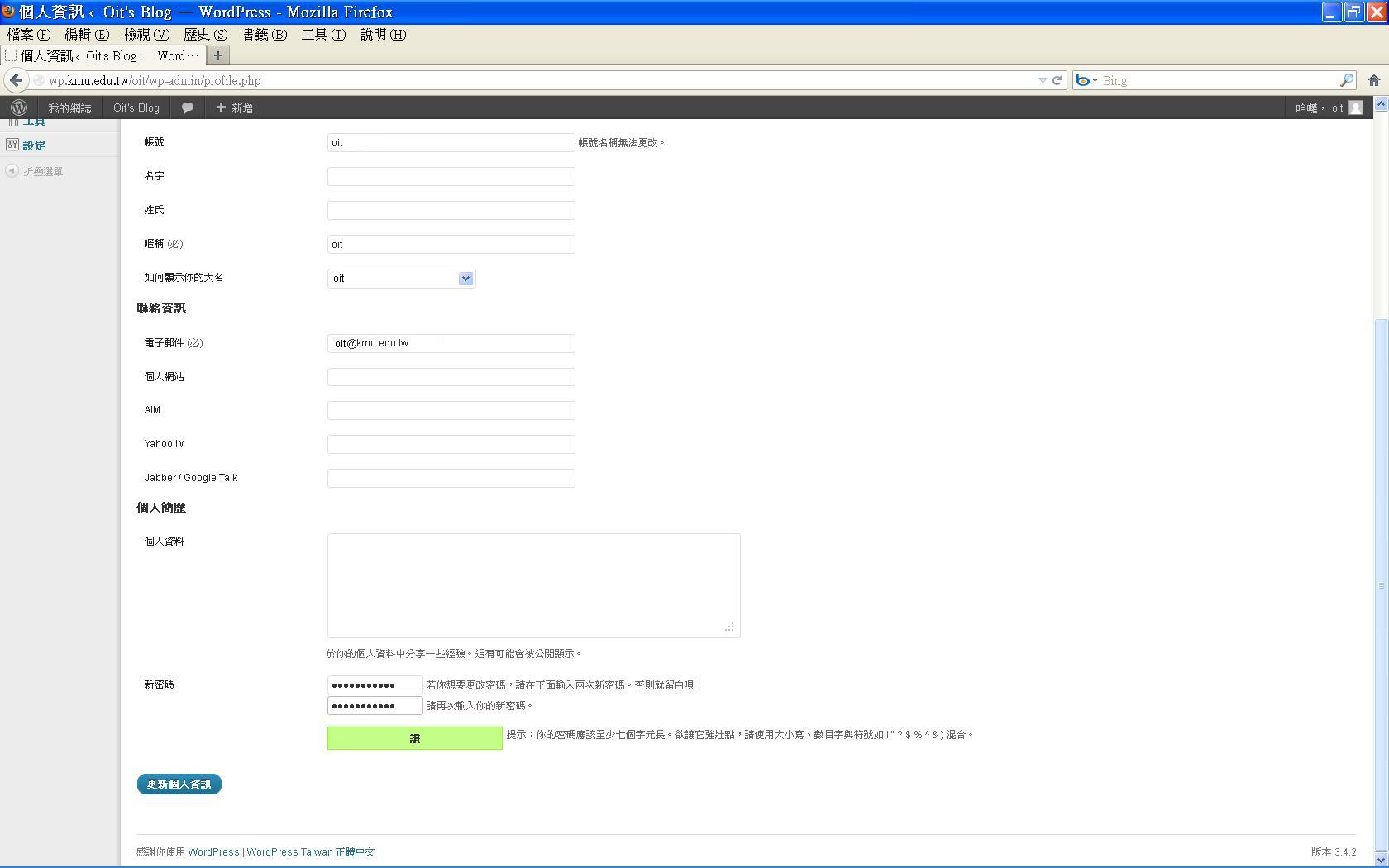The image size is (1389, 868).
Task: Open the 編輯 menu
Action: click(x=87, y=34)
